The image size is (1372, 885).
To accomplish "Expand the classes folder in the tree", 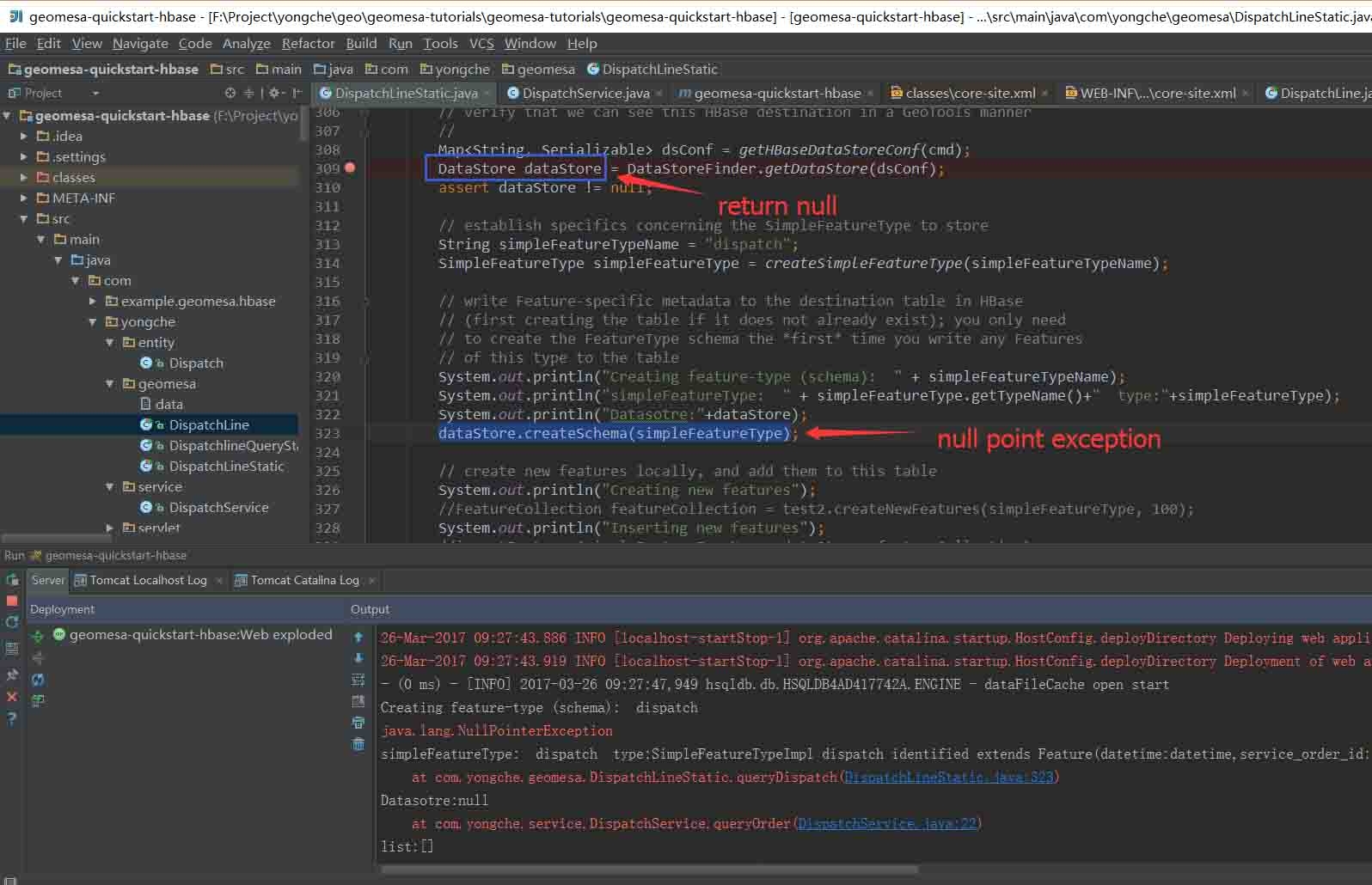I will [24, 178].
